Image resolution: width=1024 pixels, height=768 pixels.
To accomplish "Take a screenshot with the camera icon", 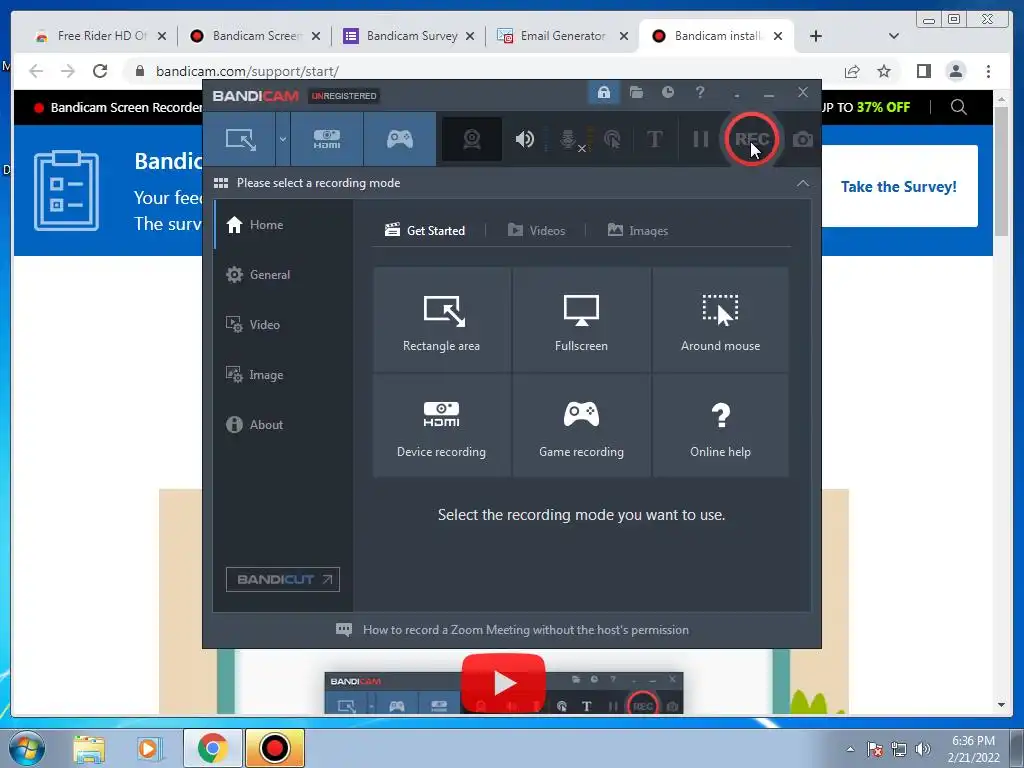I will [x=803, y=139].
